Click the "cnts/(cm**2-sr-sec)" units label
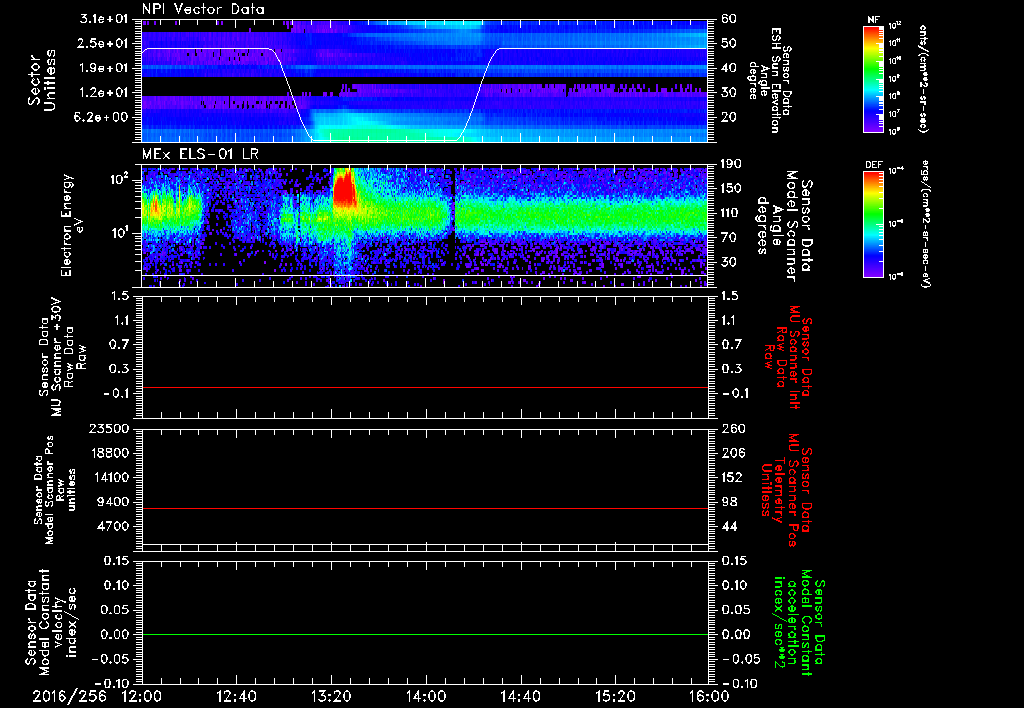This screenshot has width=1024, height=708. point(923,78)
